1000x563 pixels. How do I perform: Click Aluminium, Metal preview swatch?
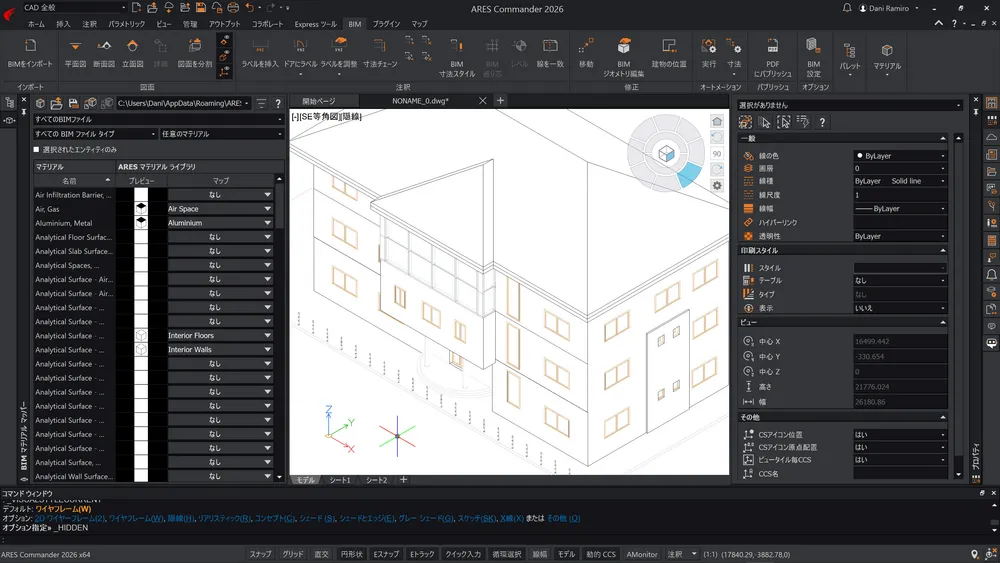[x=141, y=223]
